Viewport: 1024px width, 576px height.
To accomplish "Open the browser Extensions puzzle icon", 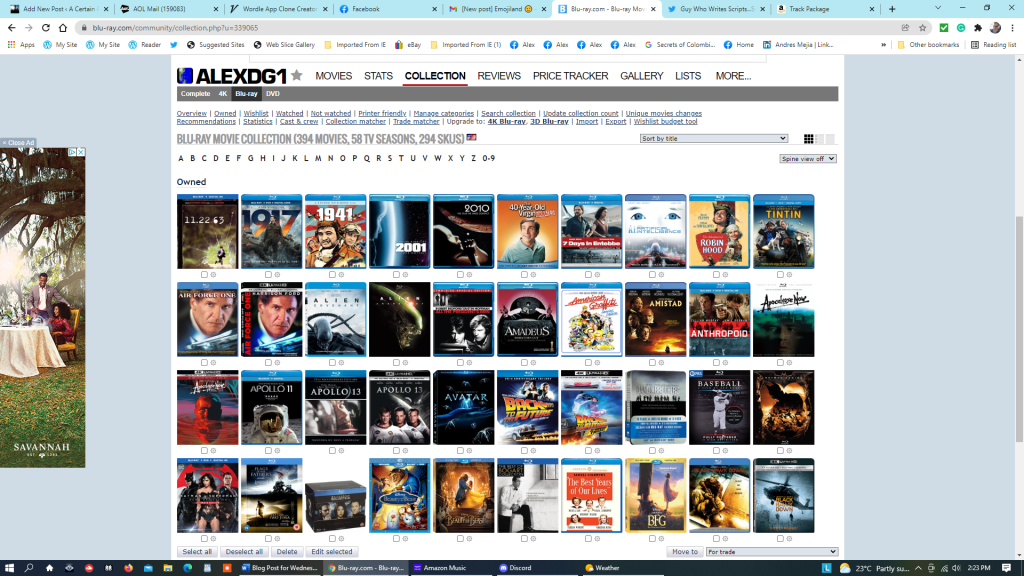I will click(x=978, y=28).
